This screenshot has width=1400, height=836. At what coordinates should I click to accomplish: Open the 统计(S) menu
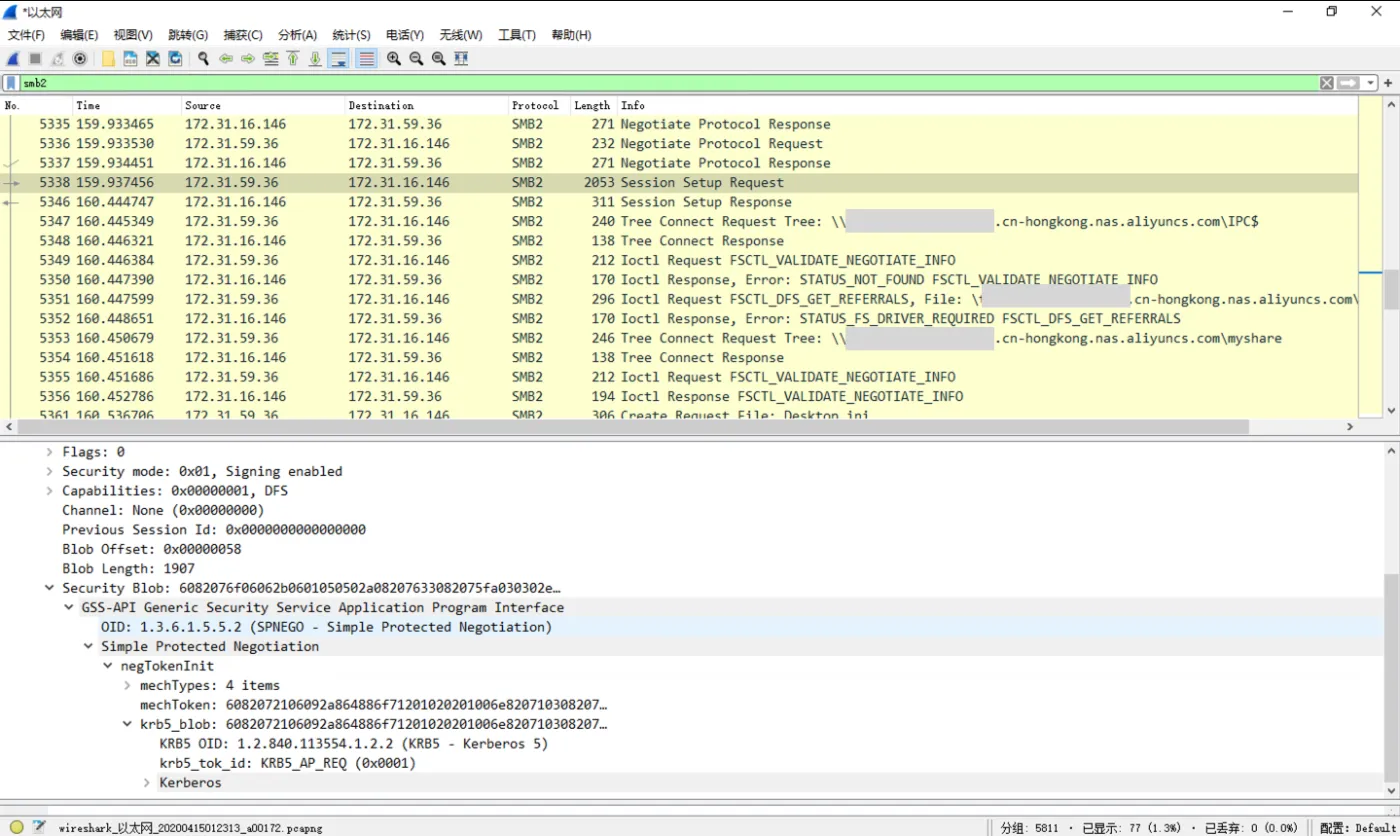[x=351, y=35]
